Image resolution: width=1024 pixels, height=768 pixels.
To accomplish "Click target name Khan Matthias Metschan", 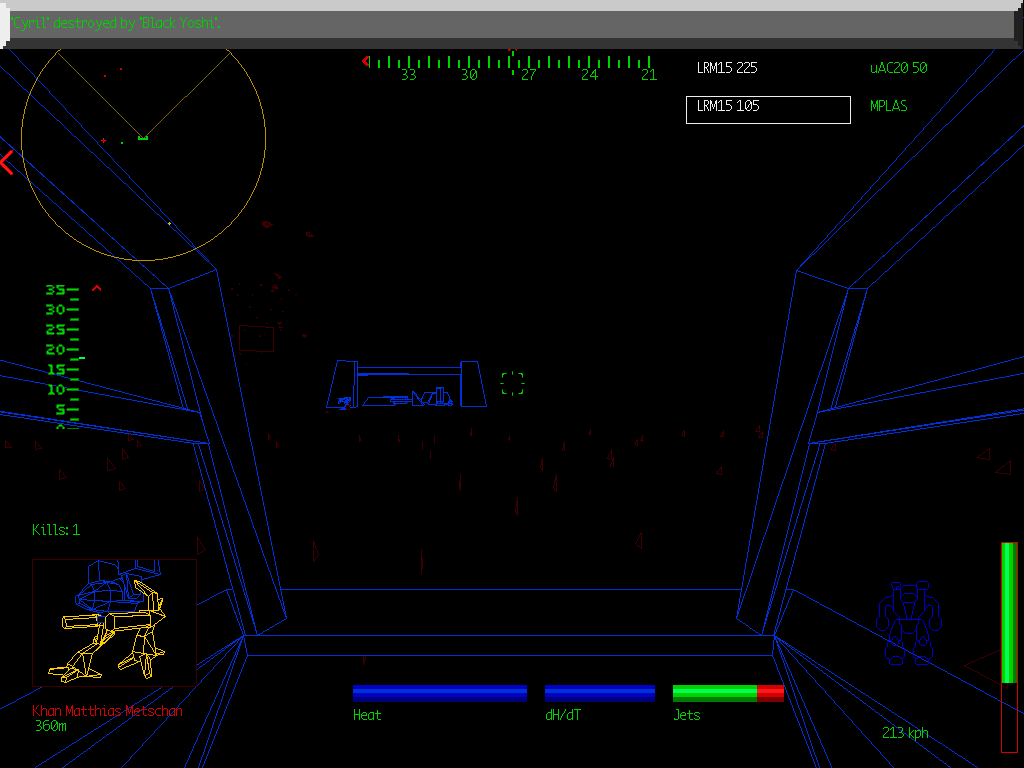I will click(105, 711).
